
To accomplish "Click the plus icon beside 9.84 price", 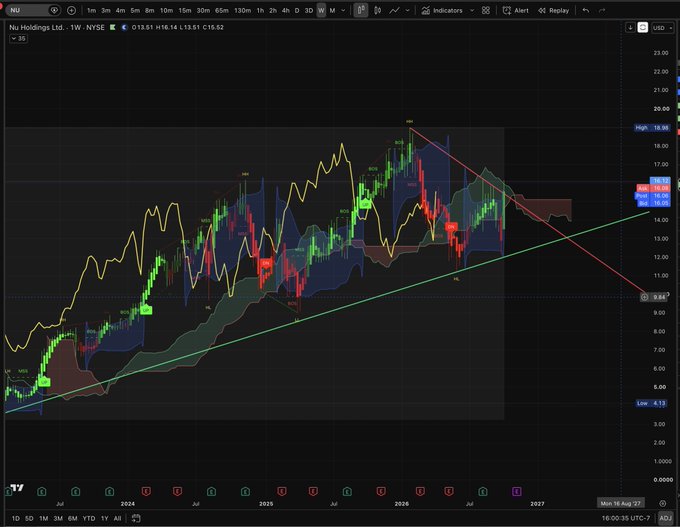I will pyautogui.click(x=644, y=297).
